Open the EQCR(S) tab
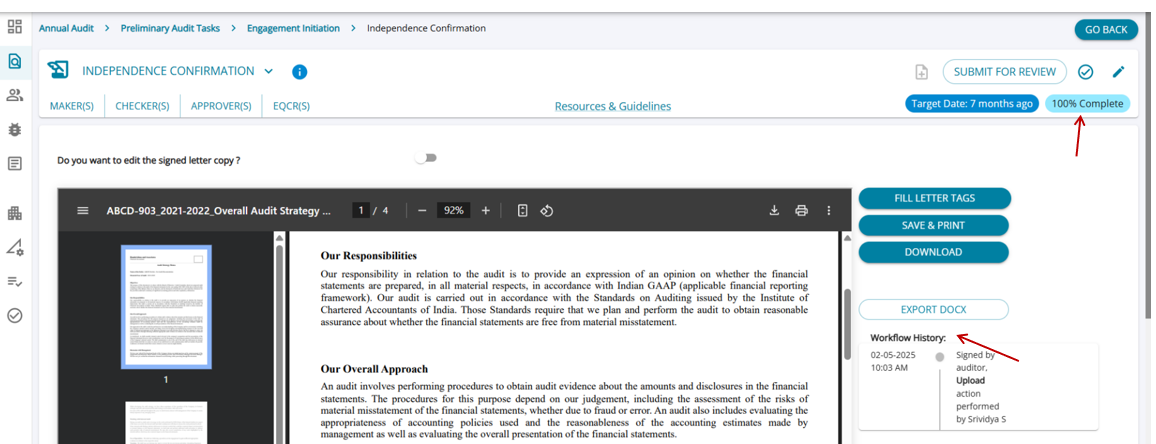1156x444 pixels. point(291,105)
